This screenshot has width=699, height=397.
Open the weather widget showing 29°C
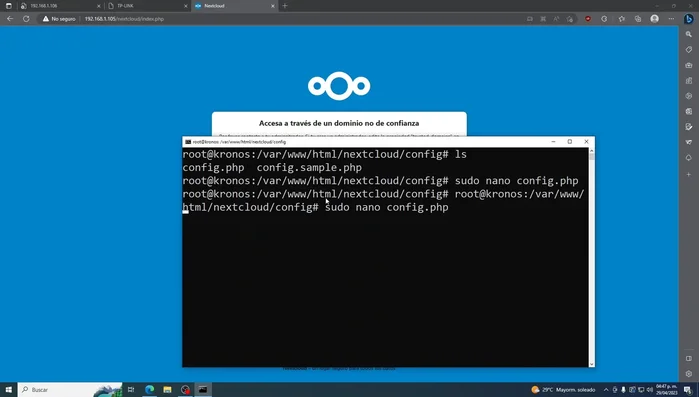pos(563,389)
